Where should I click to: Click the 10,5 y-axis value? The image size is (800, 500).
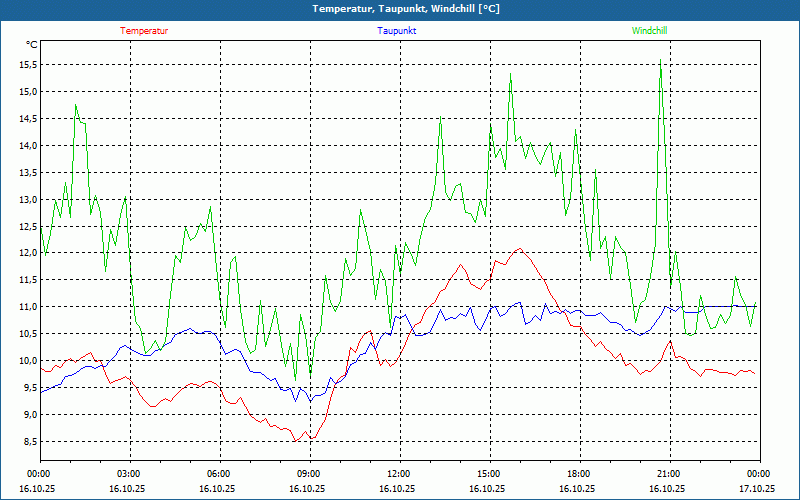pyautogui.click(x=29, y=334)
